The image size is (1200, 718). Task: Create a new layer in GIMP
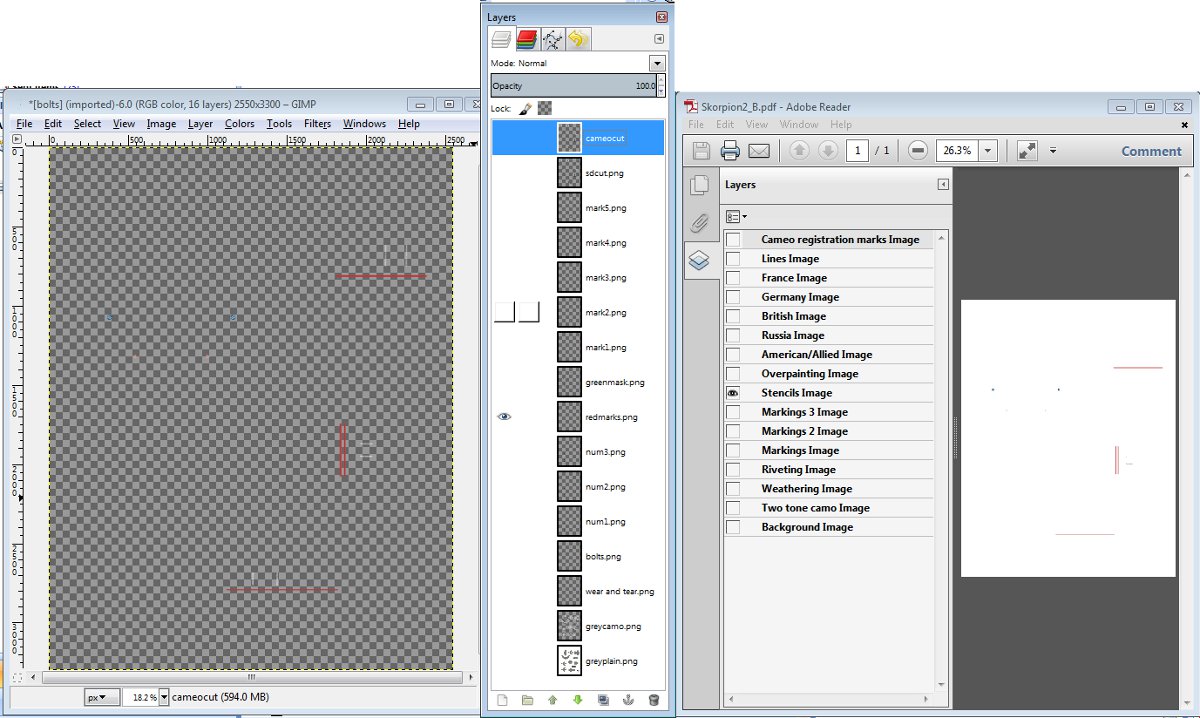pos(503,700)
